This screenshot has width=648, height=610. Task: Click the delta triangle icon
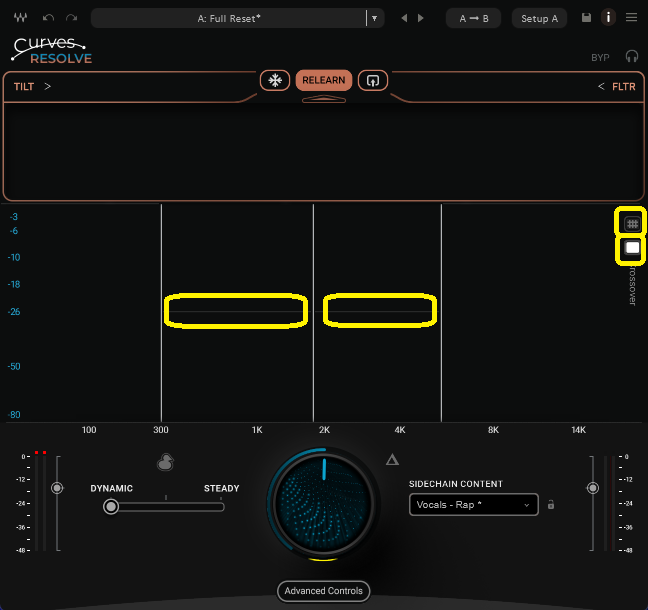pyautogui.click(x=392, y=460)
